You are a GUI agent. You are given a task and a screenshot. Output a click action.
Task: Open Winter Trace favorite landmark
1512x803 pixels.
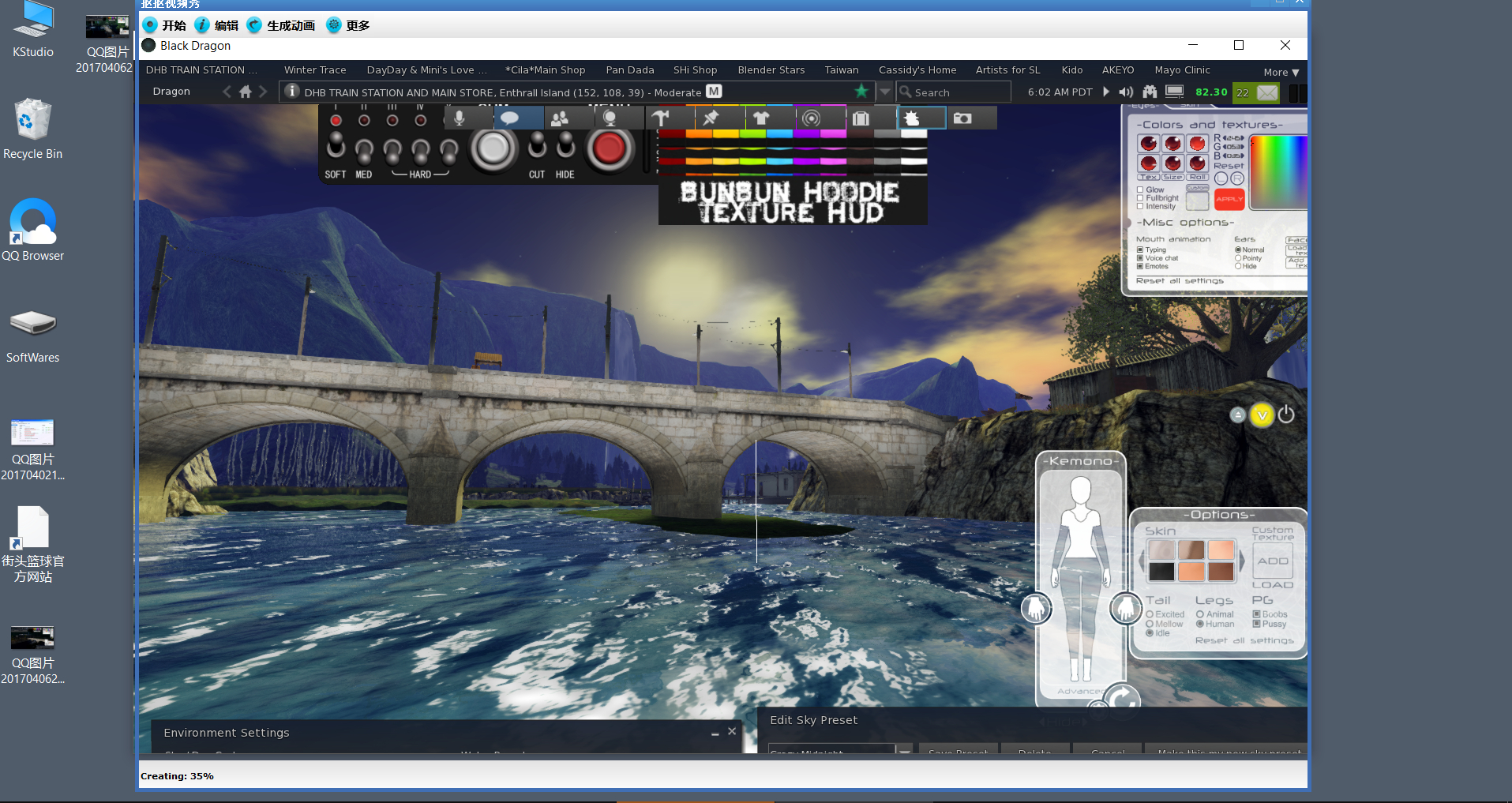pos(315,70)
